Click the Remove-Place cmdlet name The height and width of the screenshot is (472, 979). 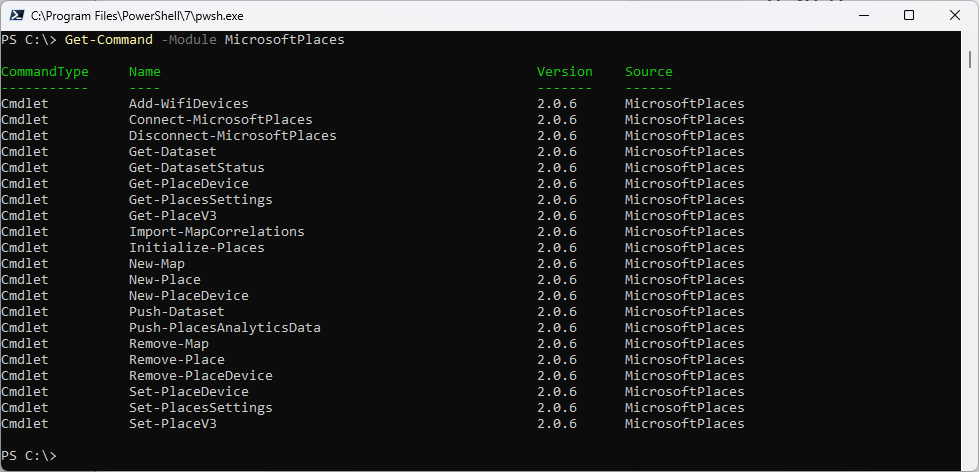click(x=177, y=360)
